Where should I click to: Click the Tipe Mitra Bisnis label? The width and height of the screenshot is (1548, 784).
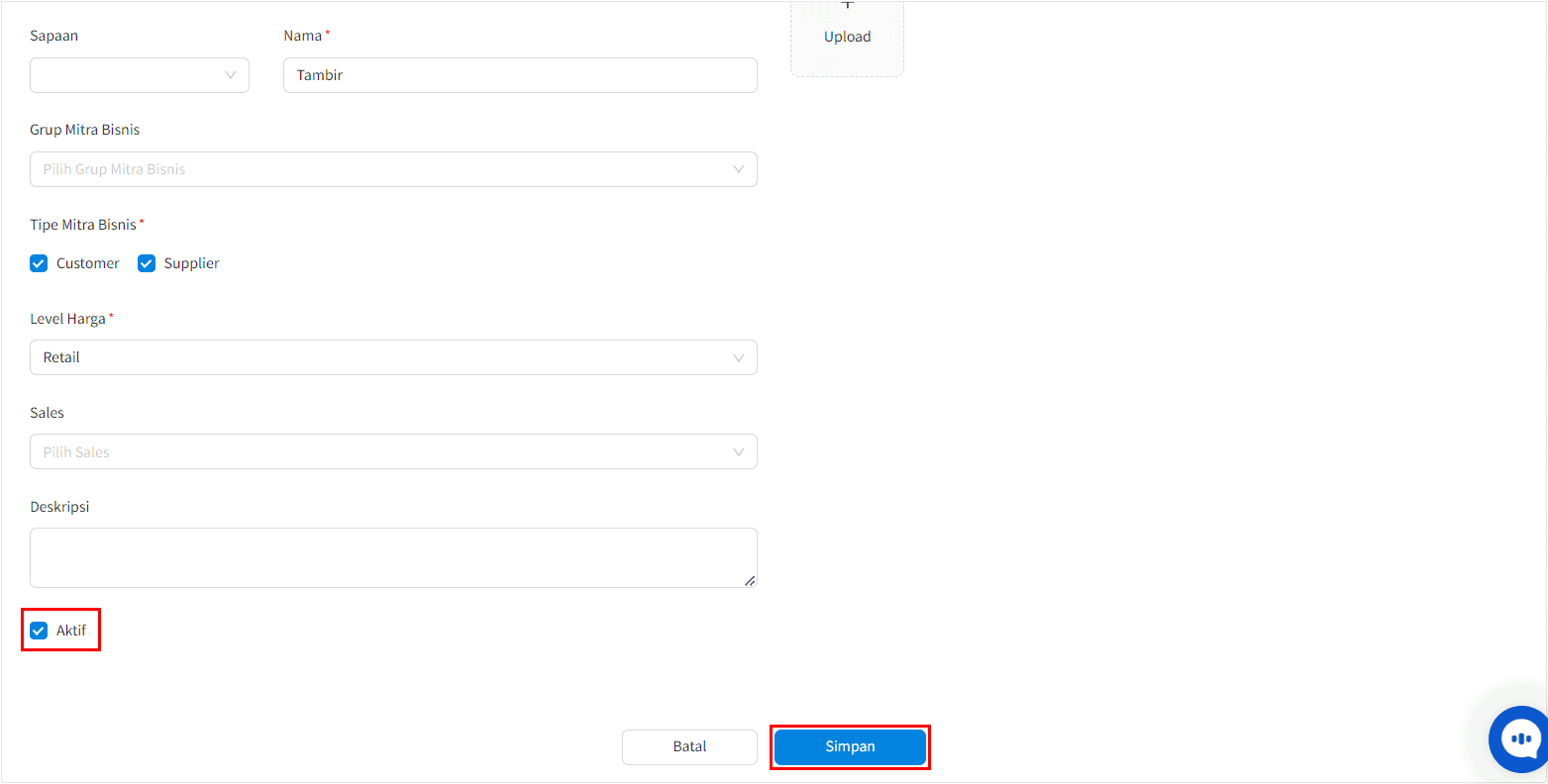[83, 225]
